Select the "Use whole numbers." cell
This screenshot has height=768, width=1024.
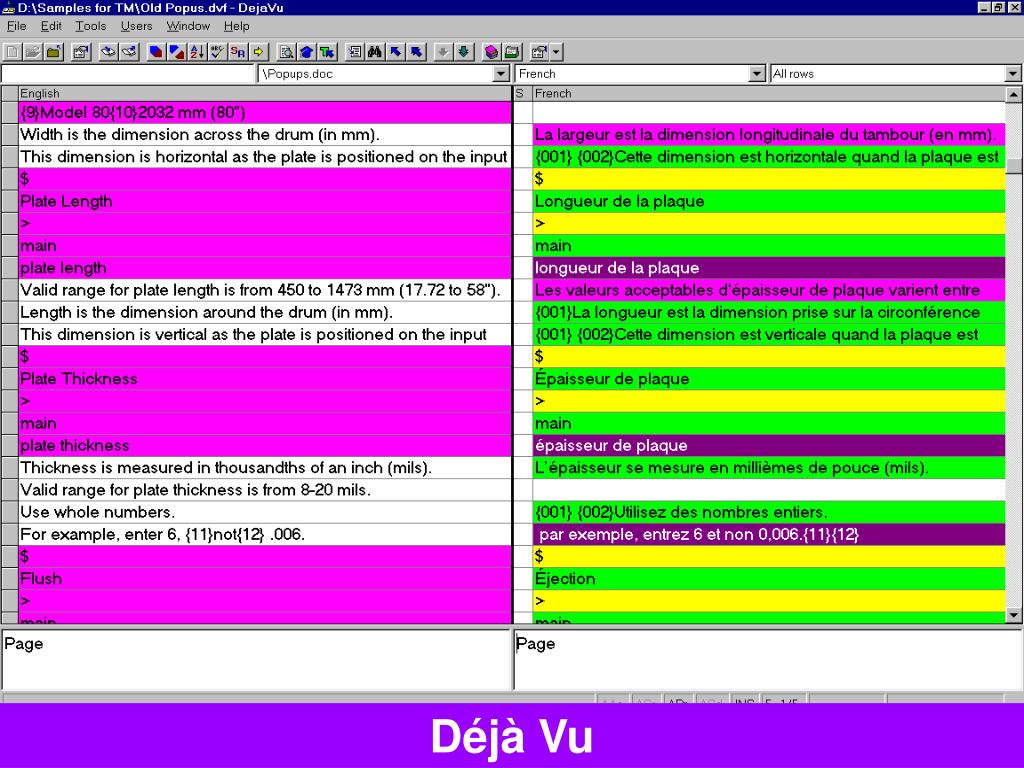click(264, 512)
